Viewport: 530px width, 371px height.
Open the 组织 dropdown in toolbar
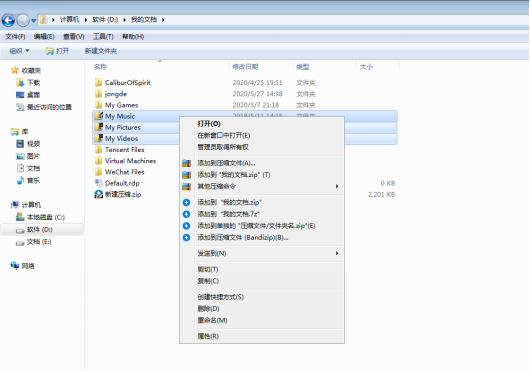pos(19,51)
